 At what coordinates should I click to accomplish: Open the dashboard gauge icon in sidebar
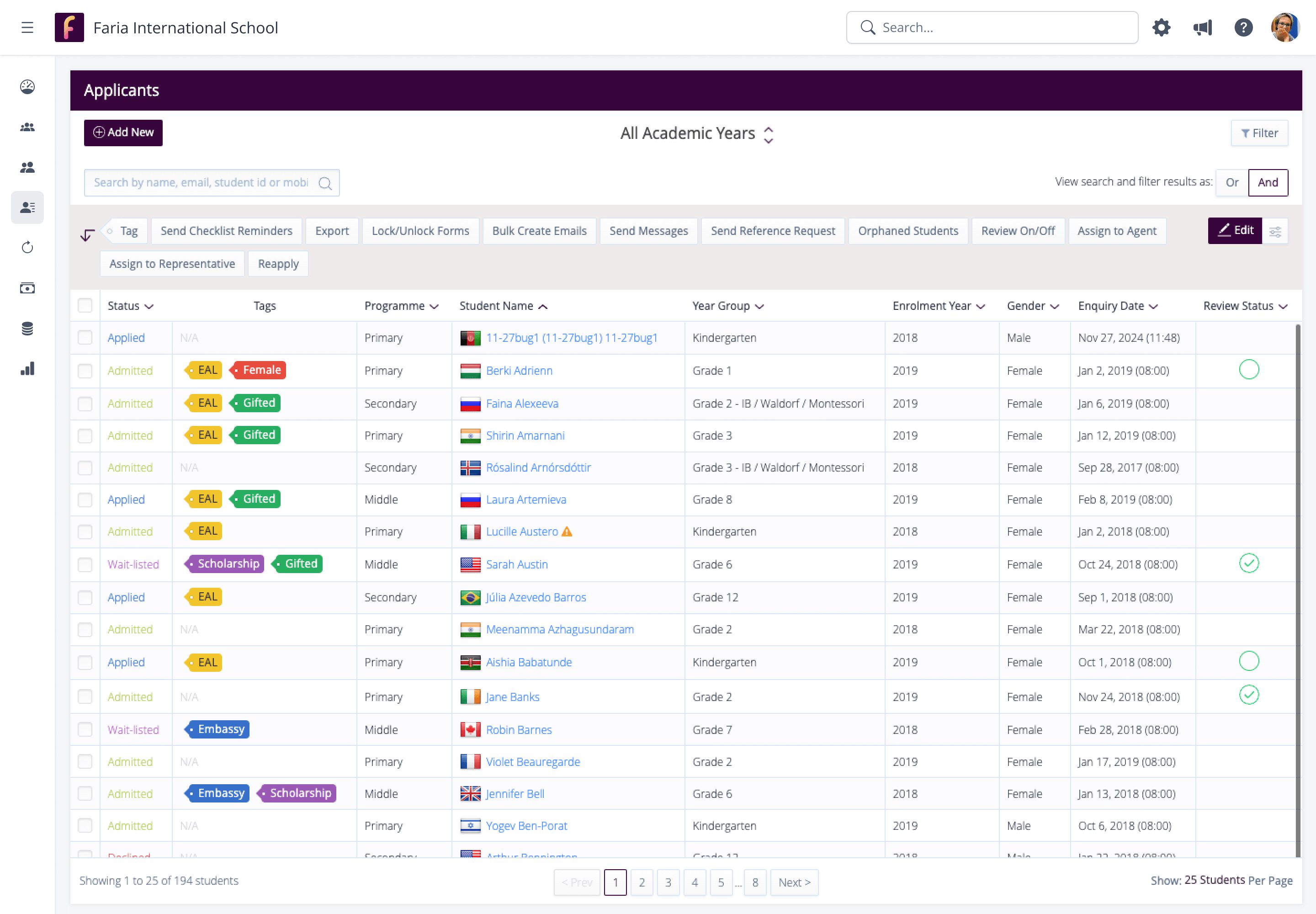[27, 87]
